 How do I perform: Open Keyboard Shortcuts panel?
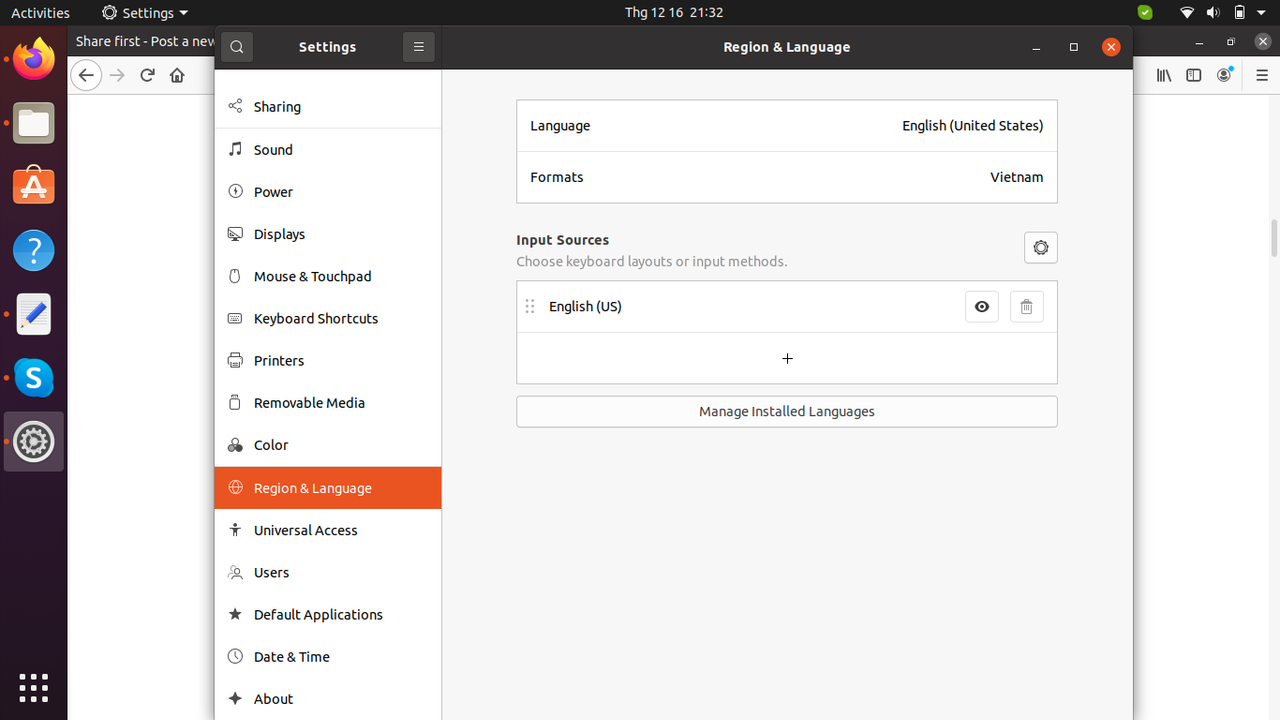(x=328, y=318)
